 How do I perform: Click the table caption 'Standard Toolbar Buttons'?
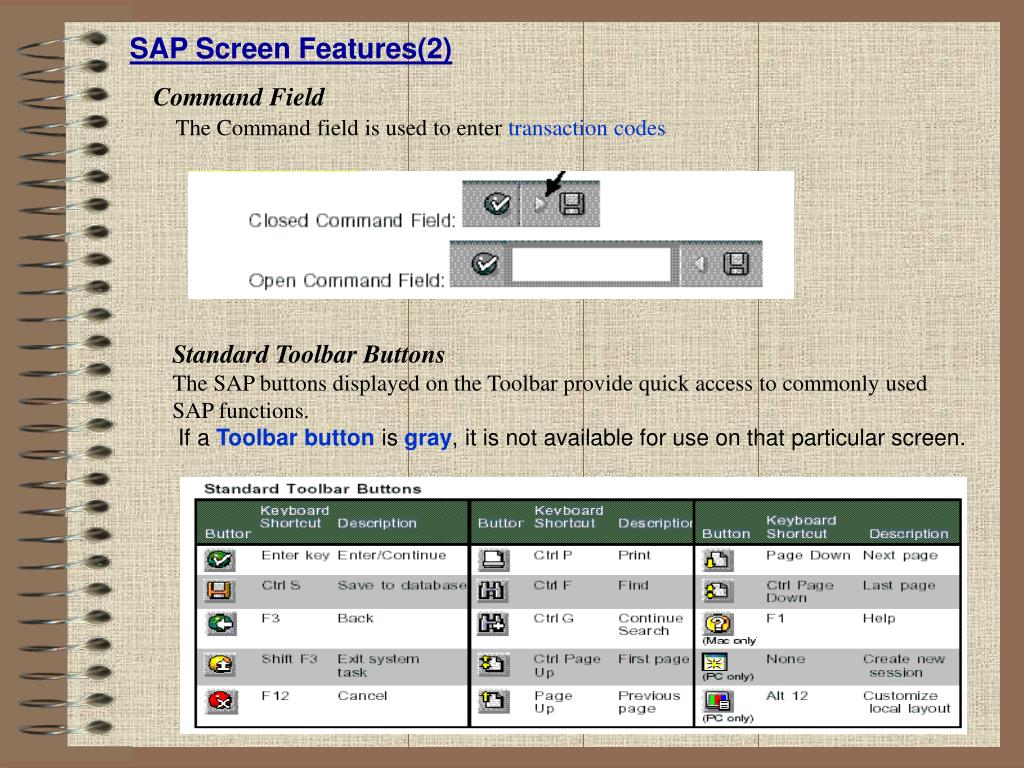(x=313, y=488)
